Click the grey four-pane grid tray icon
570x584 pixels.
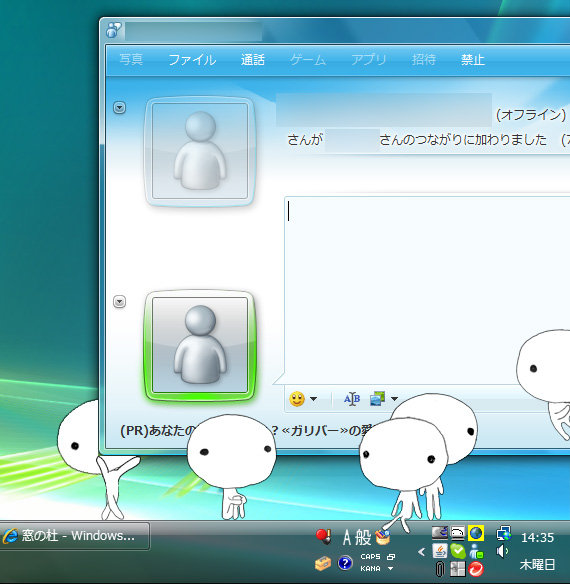pyautogui.click(x=457, y=569)
